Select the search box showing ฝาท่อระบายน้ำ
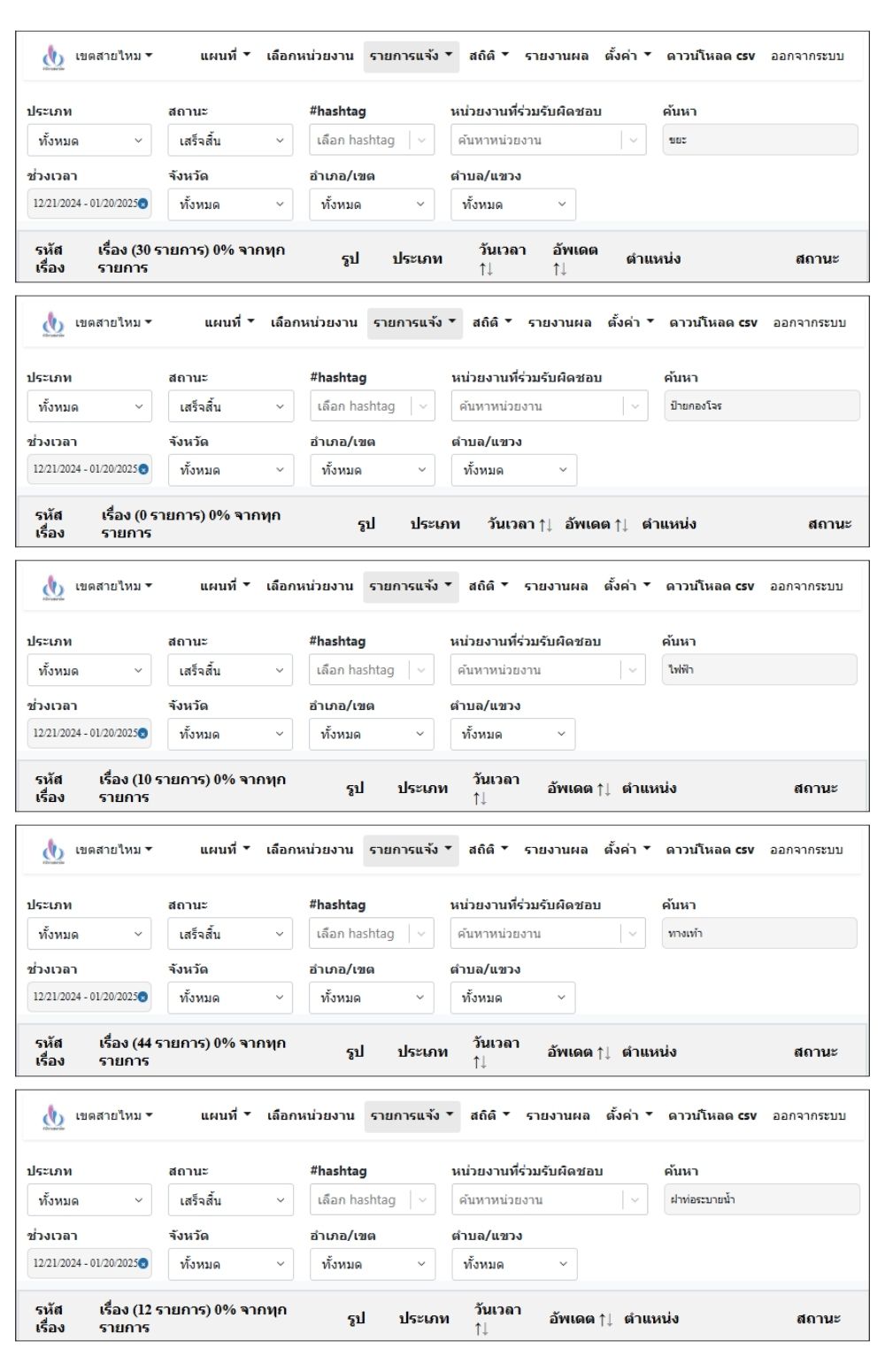This screenshot has width=885, height=1372. [x=762, y=1200]
